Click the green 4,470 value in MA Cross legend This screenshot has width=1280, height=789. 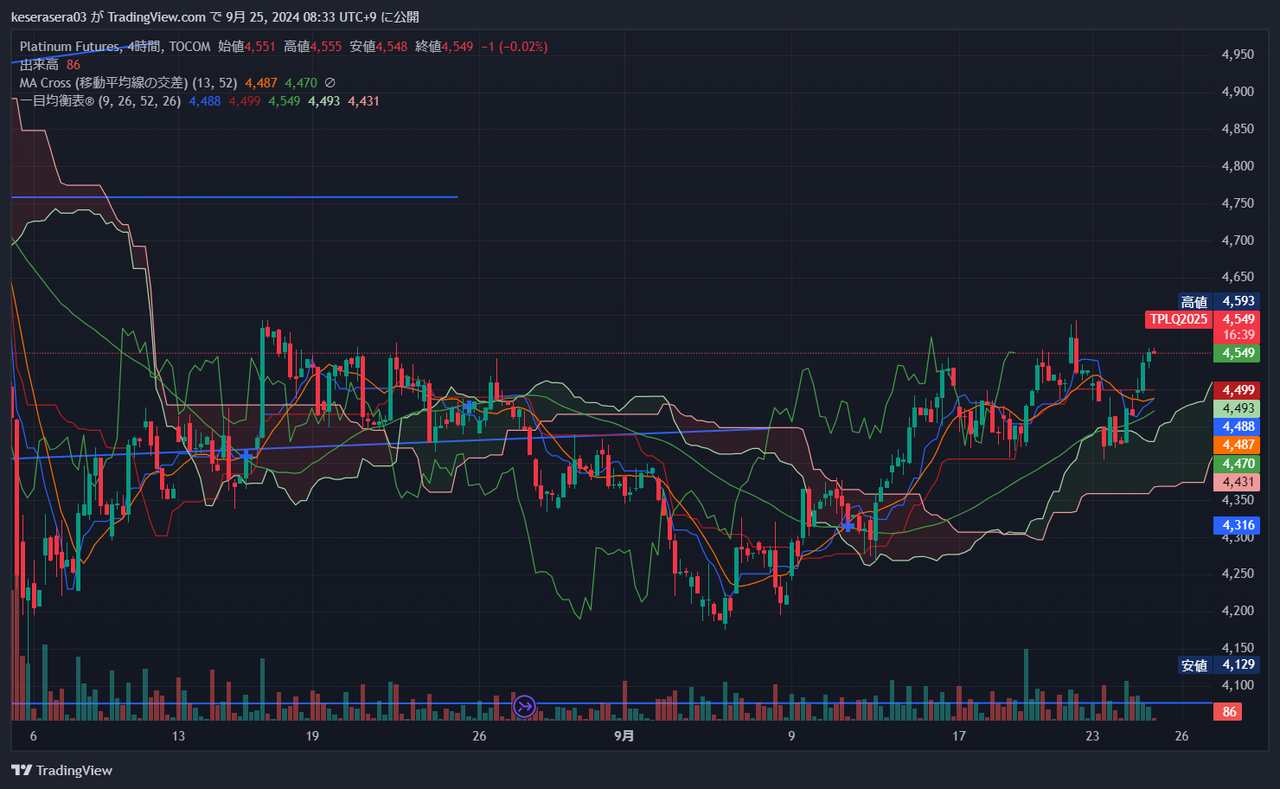[x=301, y=83]
